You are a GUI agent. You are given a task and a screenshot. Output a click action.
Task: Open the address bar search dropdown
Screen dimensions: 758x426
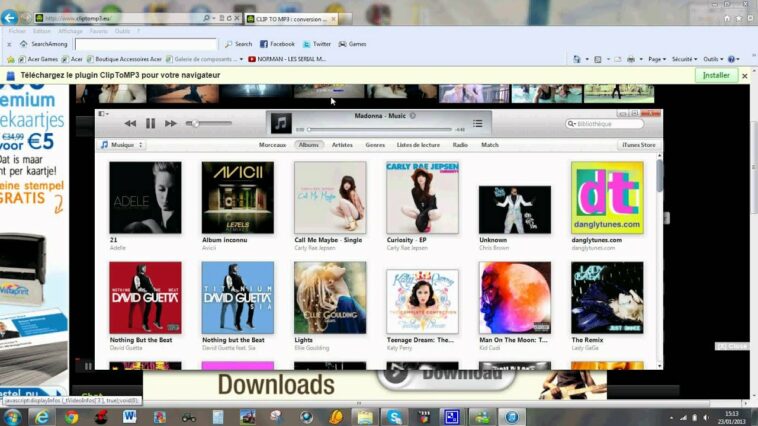pyautogui.click(x=213, y=18)
